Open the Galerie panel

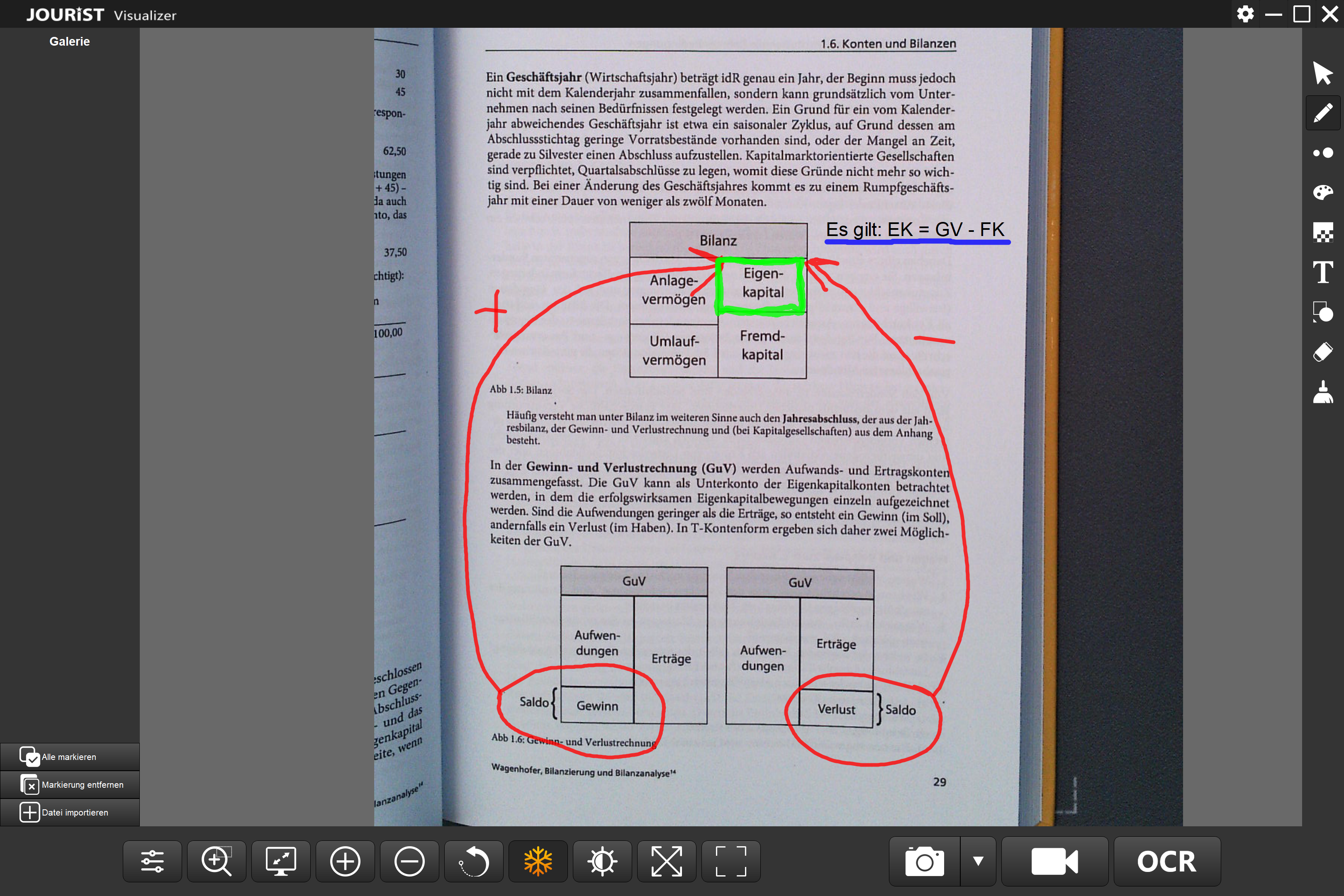[69, 41]
